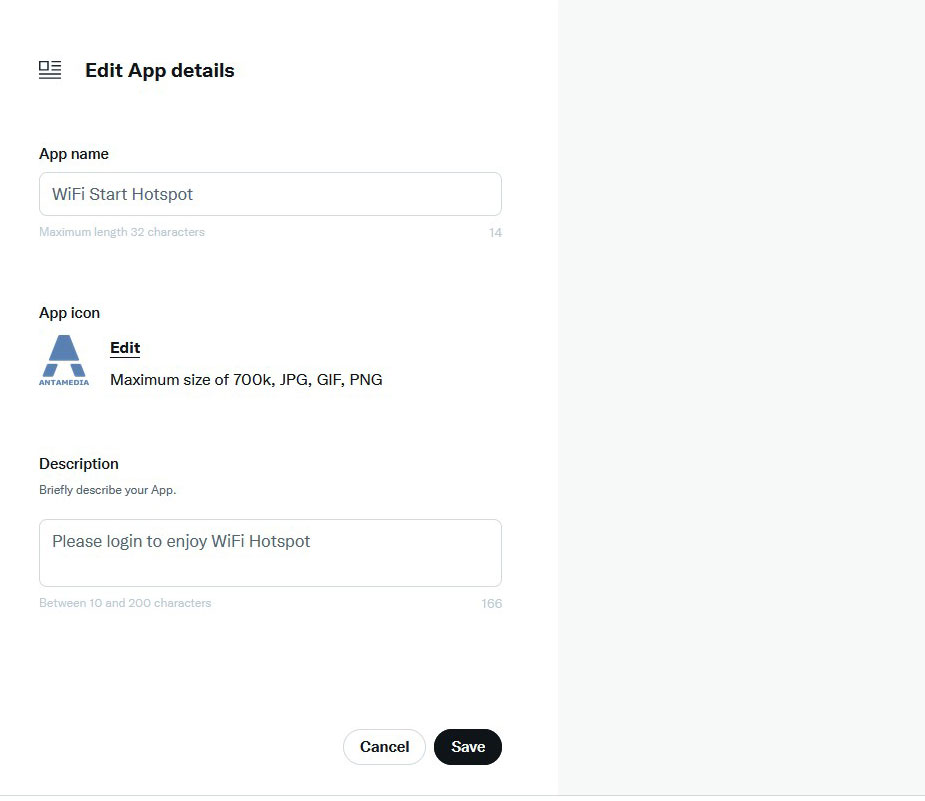Viewport: 925px width, 801px height.
Task: Click the empty gray panel on the right
Action: (x=741, y=400)
